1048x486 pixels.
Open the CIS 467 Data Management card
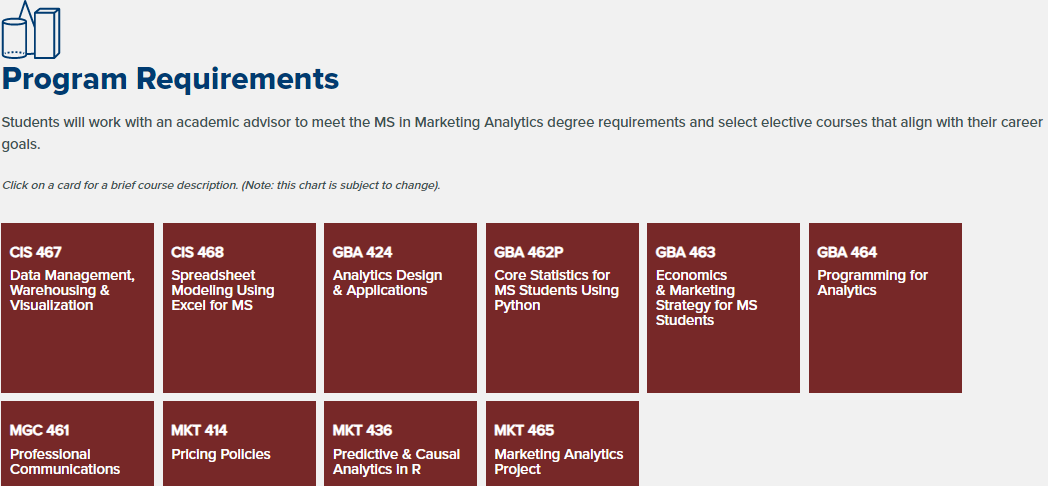pyautogui.click(x=78, y=308)
